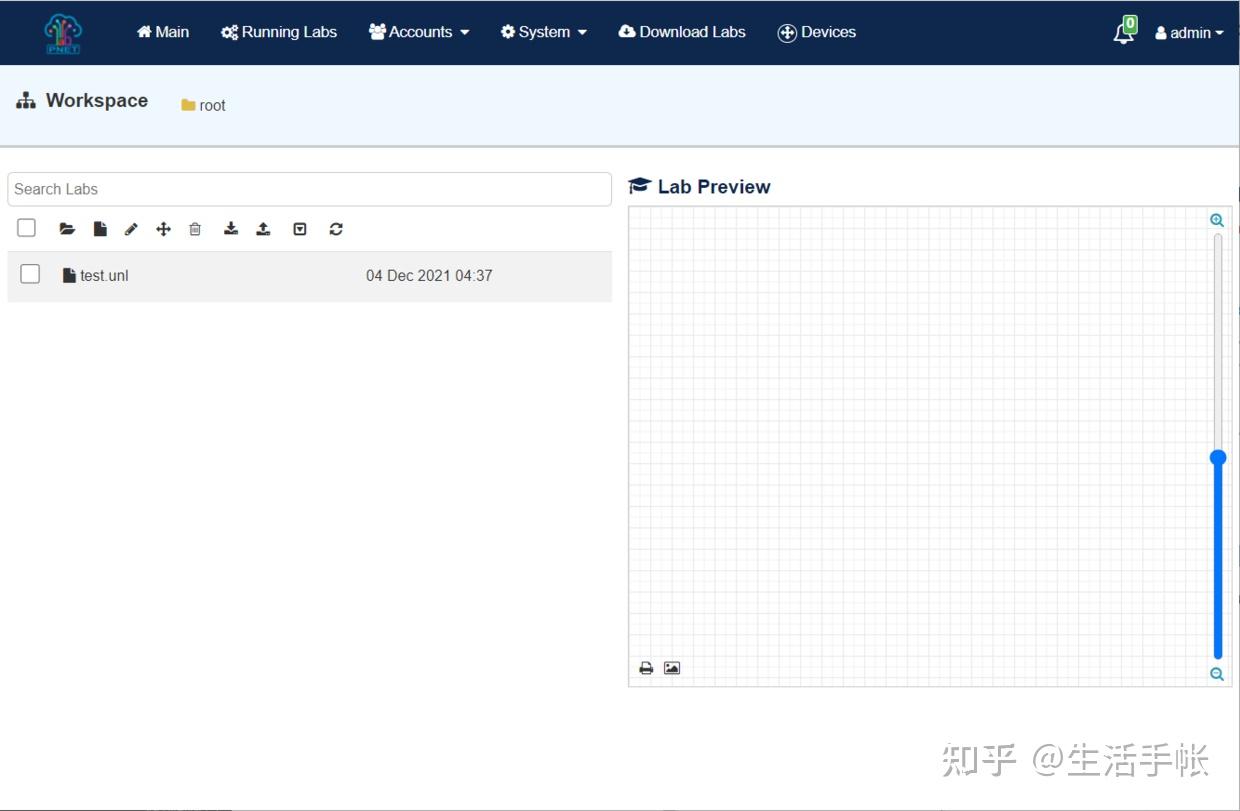Open the test.unl lab file

point(104,275)
